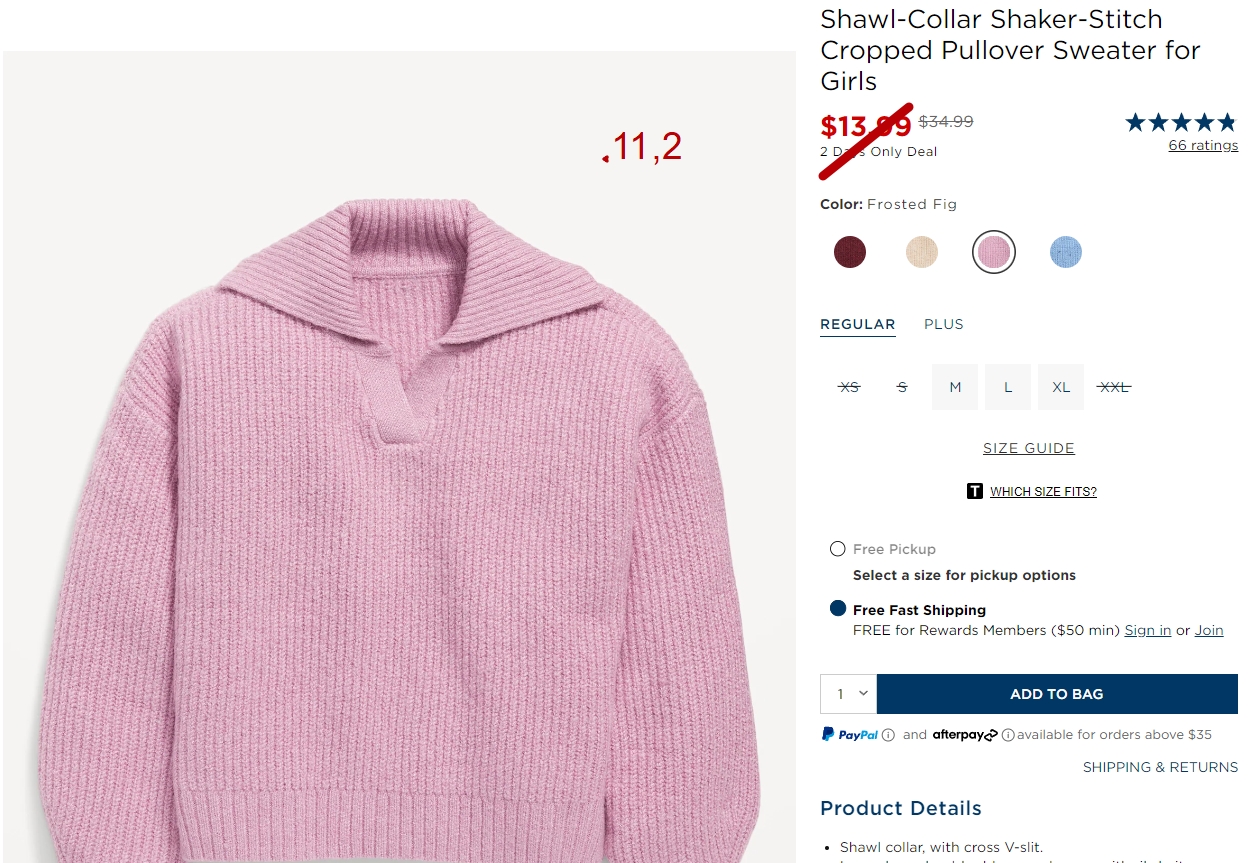The width and height of the screenshot is (1259, 863).
Task: Select size XL
Action: pyautogui.click(x=1061, y=387)
